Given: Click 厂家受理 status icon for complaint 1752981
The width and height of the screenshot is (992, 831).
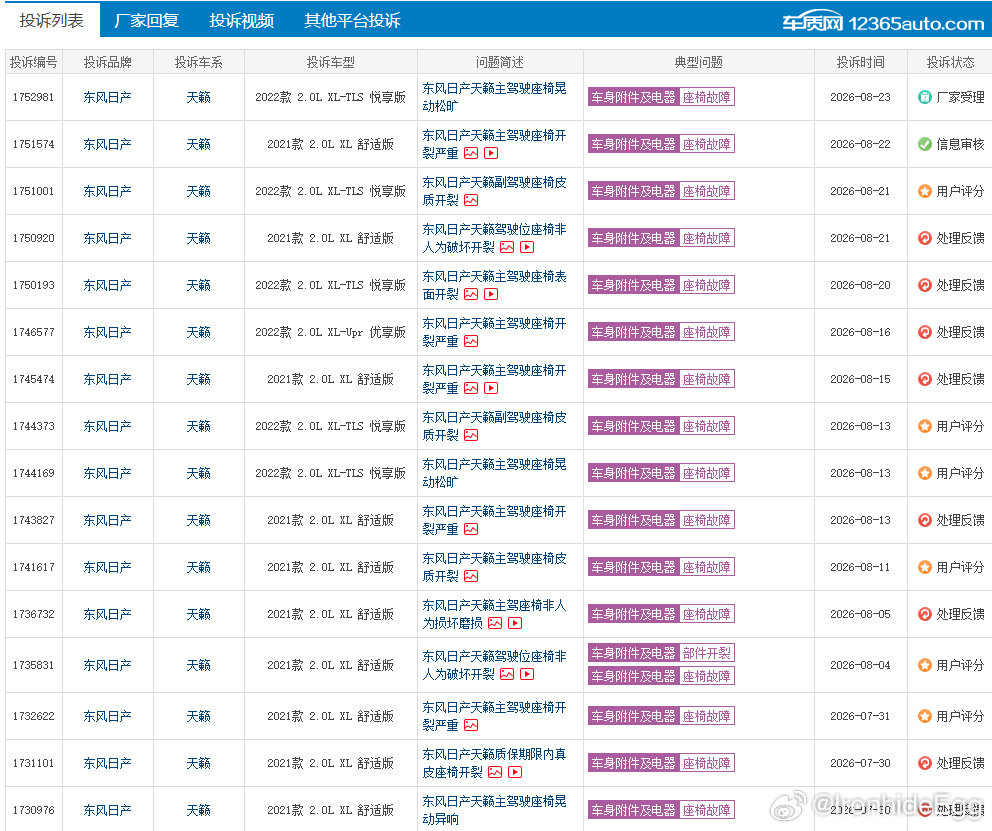Looking at the screenshot, I should click(924, 97).
